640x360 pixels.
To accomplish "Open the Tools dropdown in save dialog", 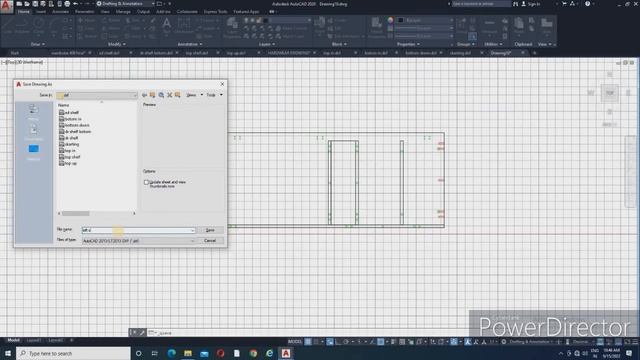I will coord(214,95).
